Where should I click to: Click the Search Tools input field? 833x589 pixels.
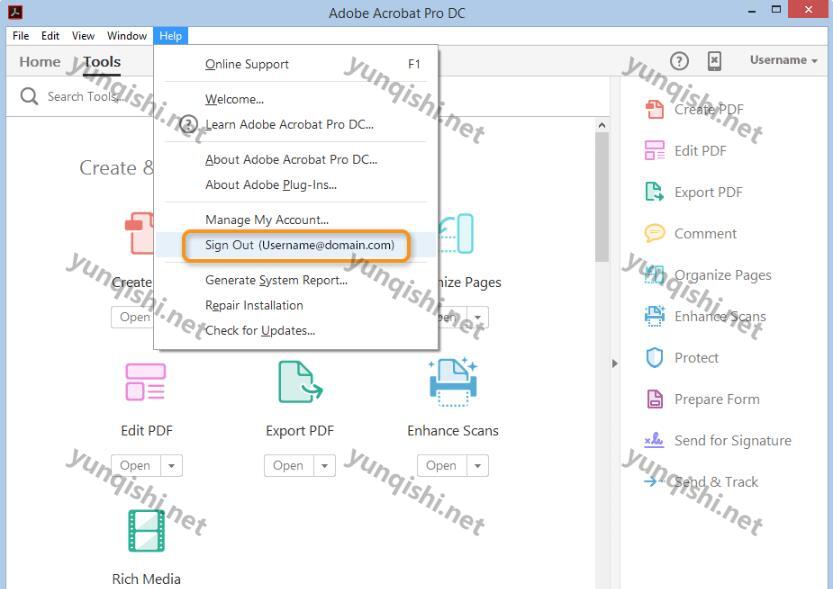coord(308,97)
